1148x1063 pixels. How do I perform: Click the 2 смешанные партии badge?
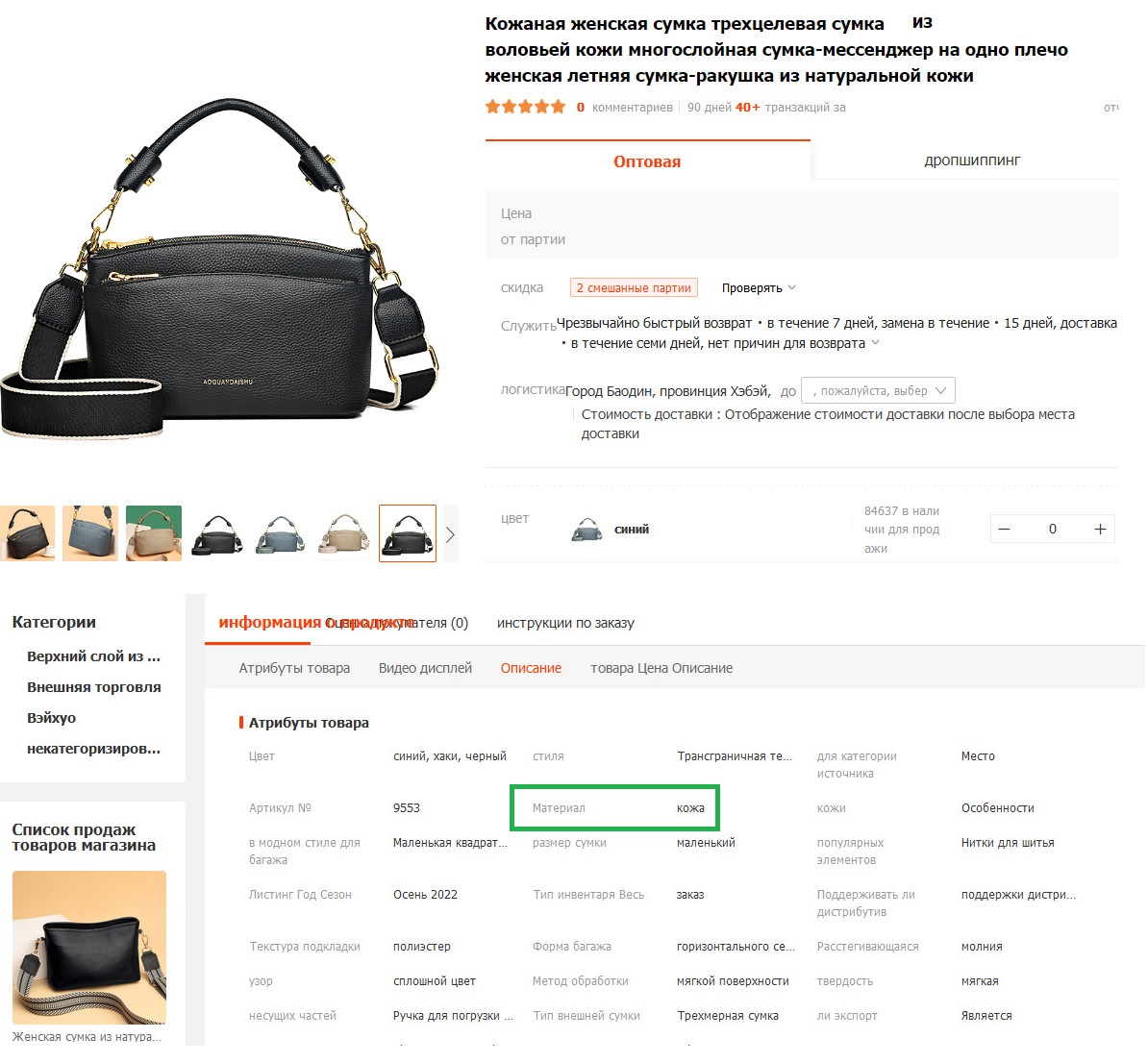tap(634, 287)
